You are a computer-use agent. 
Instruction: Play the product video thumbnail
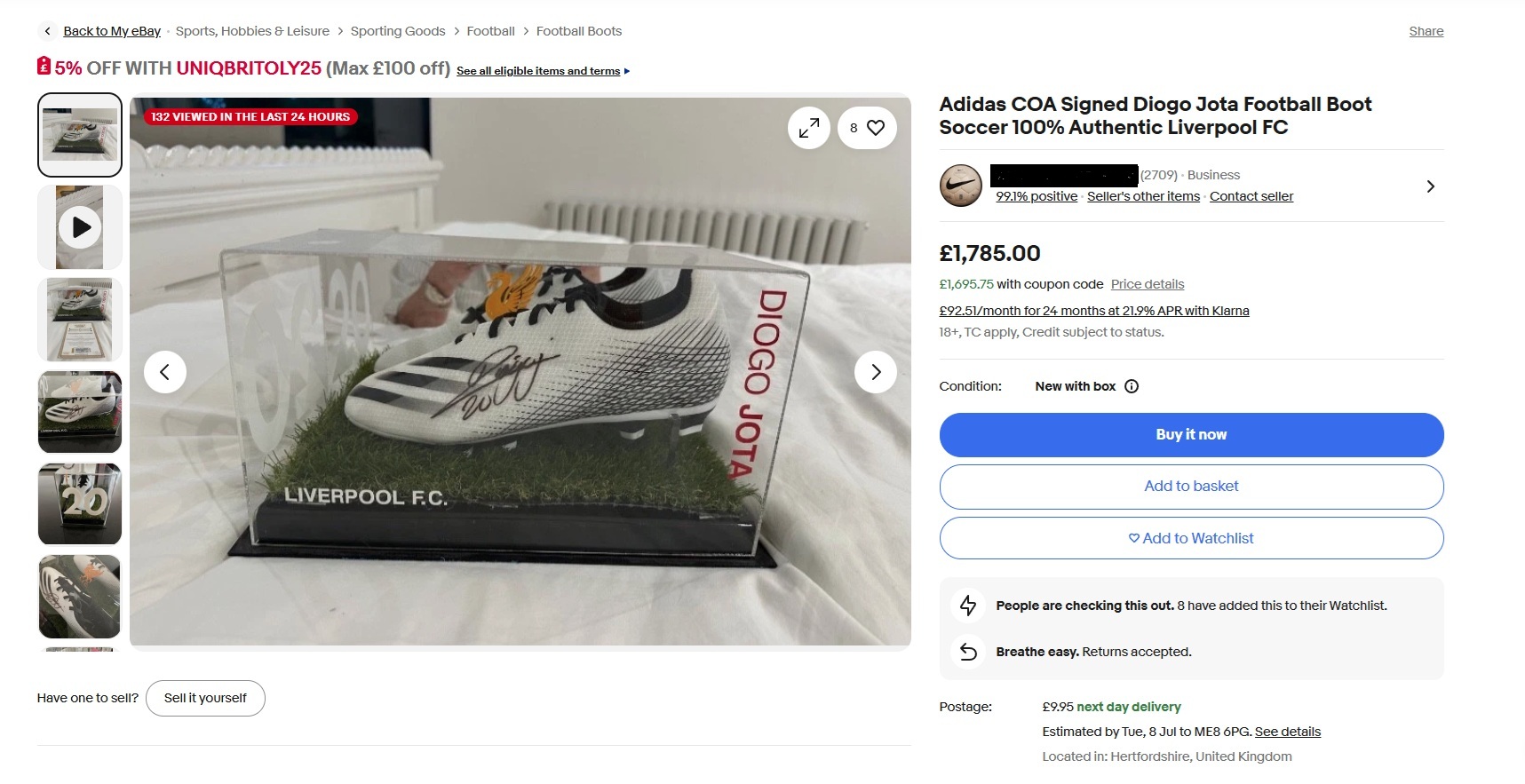[80, 227]
